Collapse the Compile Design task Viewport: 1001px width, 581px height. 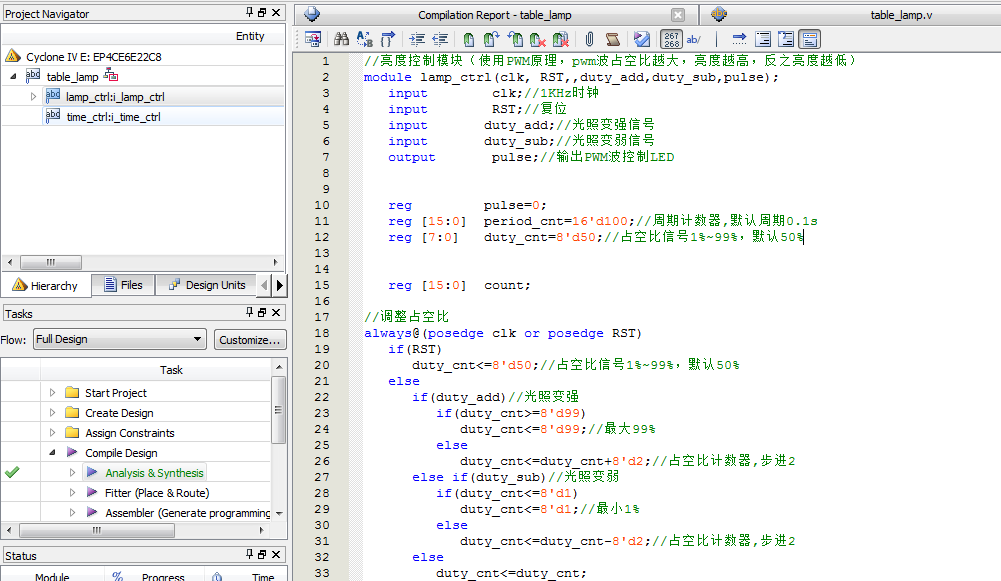[52, 453]
